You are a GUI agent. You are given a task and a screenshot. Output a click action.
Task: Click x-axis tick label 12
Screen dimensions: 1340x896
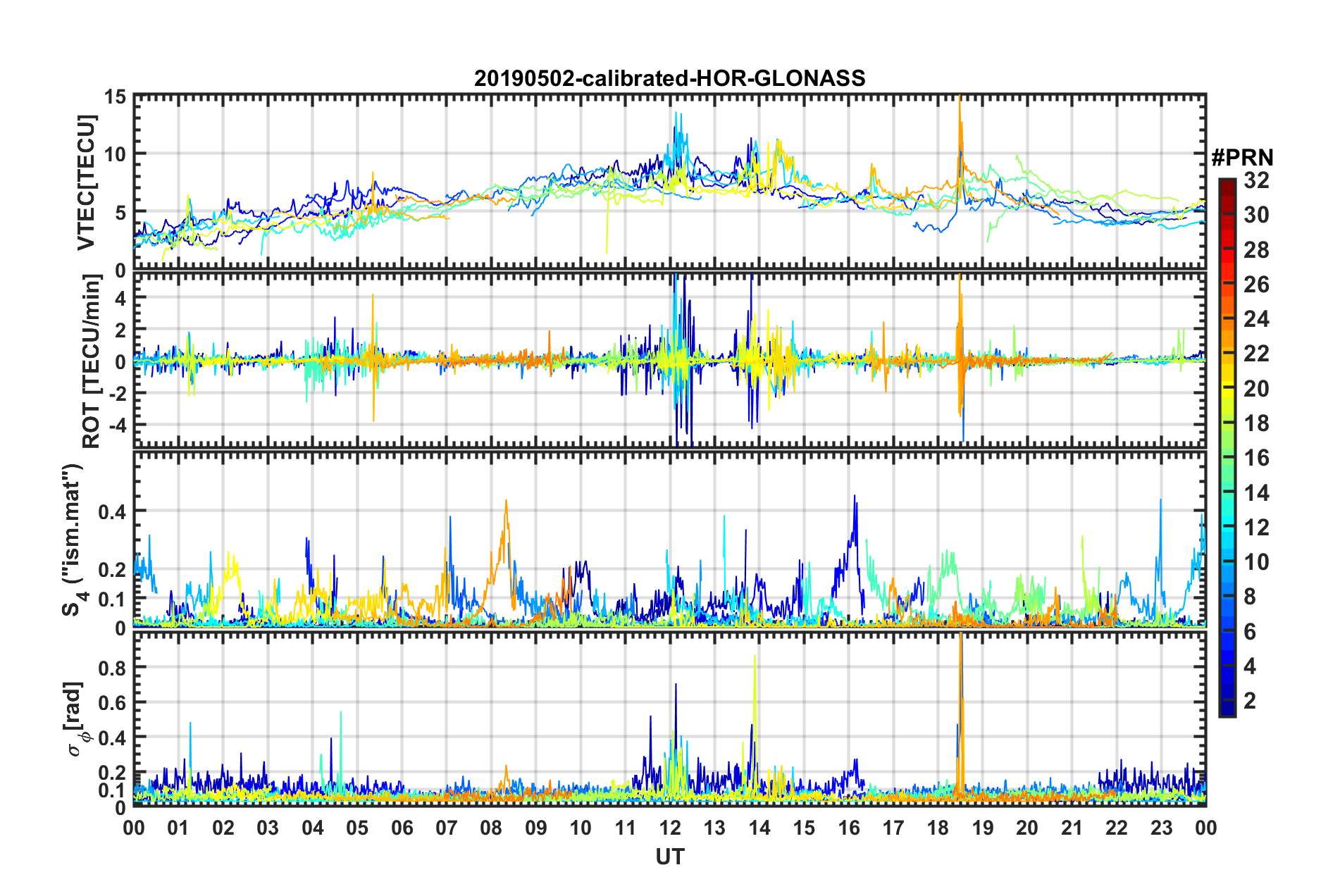[x=670, y=827]
